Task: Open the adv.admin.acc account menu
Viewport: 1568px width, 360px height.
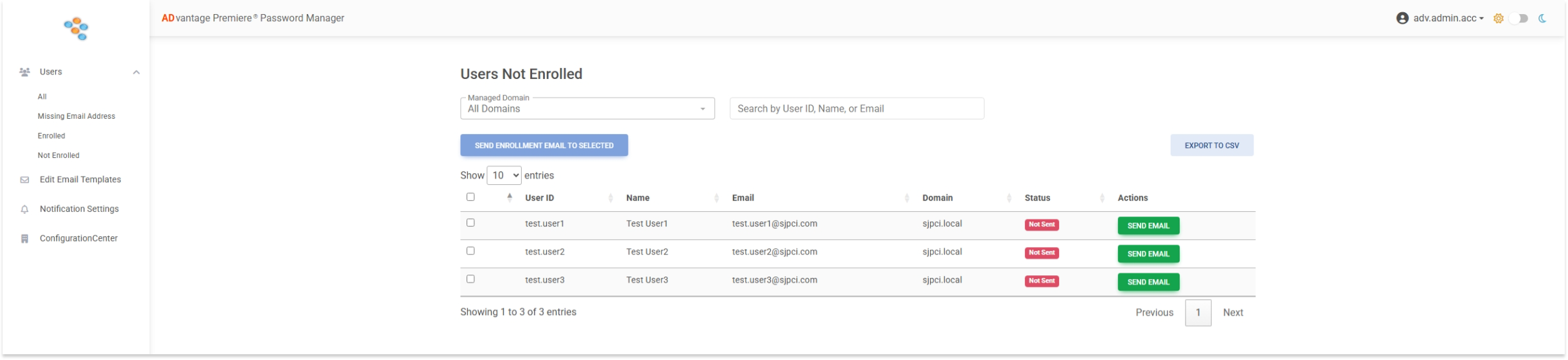Action: [1447, 18]
